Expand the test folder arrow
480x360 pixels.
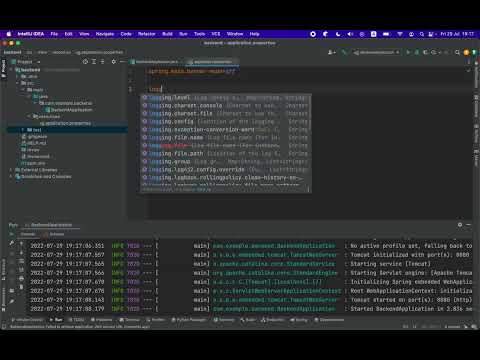click(23, 130)
